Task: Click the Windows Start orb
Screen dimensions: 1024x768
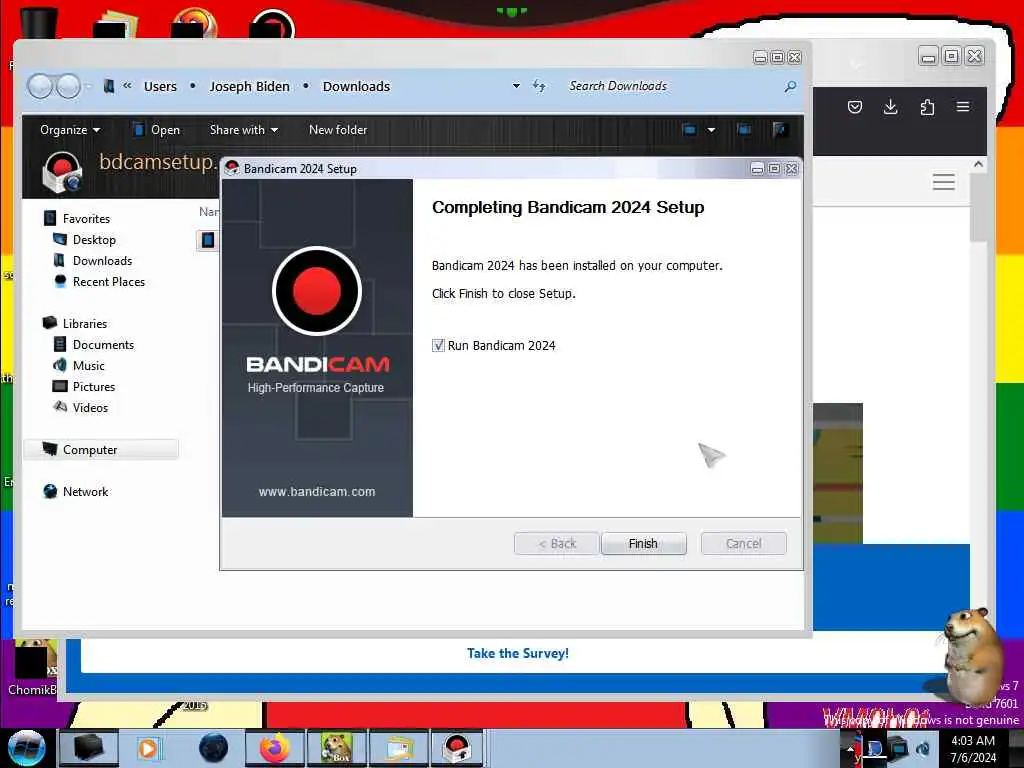Action: click(26, 748)
